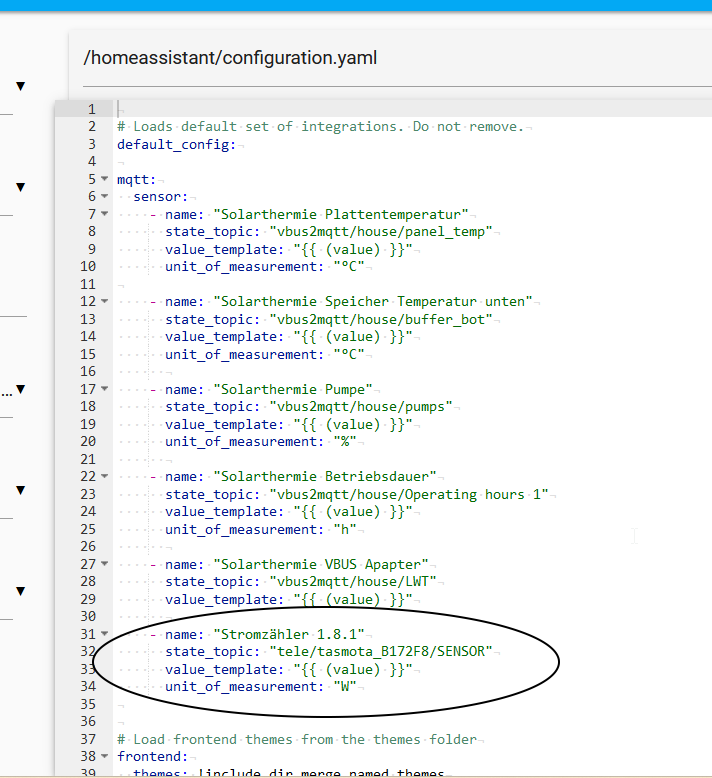Click name "Stromzähler 1.8.1" text
The image size is (712, 778).
[264, 635]
